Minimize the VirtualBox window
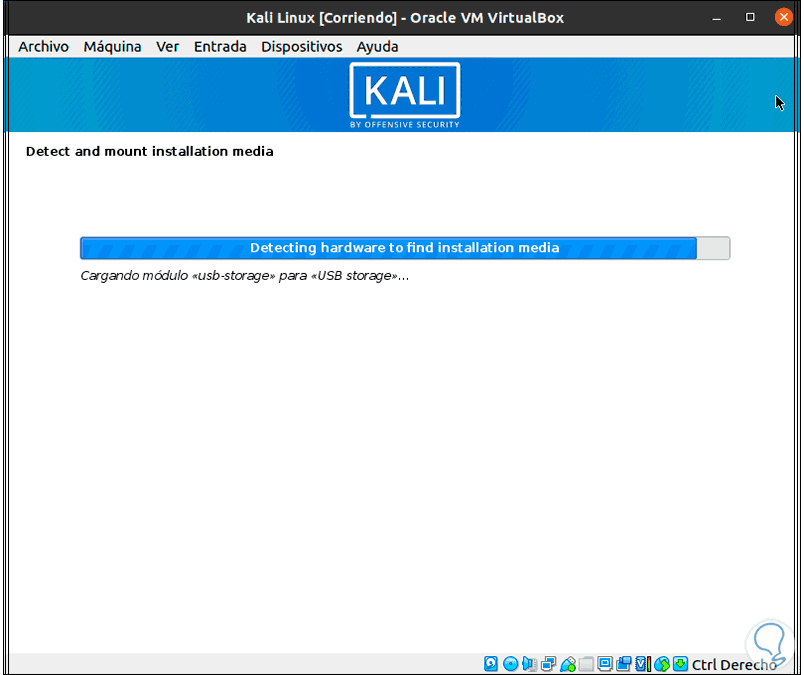The height and width of the screenshot is (675, 804). [x=717, y=18]
